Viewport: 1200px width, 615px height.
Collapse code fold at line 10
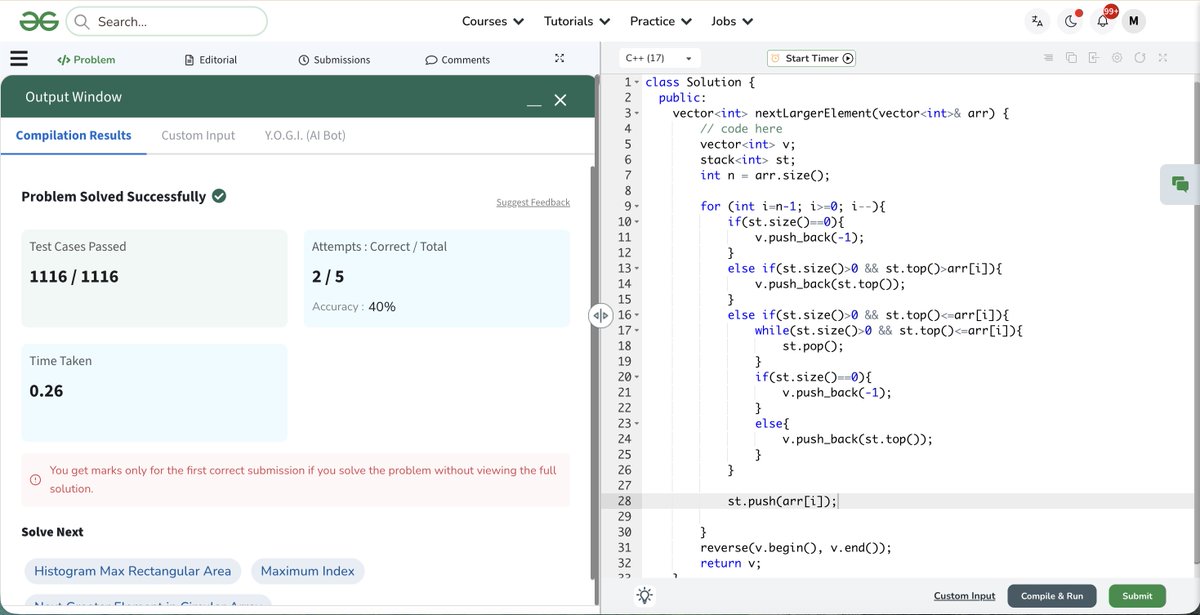pos(636,222)
